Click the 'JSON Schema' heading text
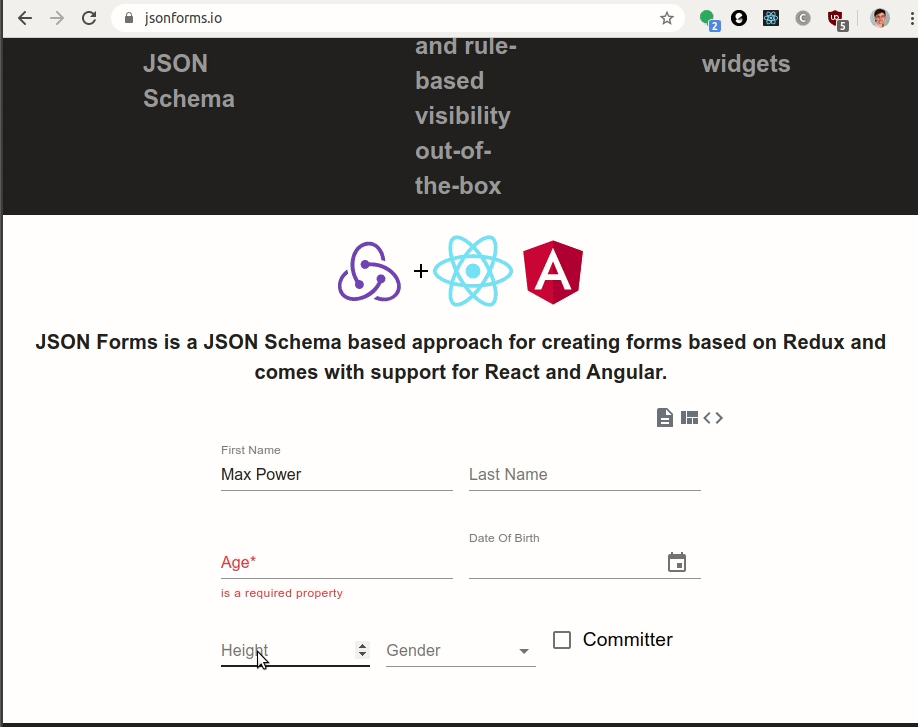Screen dimensions: 918x727 (189, 81)
